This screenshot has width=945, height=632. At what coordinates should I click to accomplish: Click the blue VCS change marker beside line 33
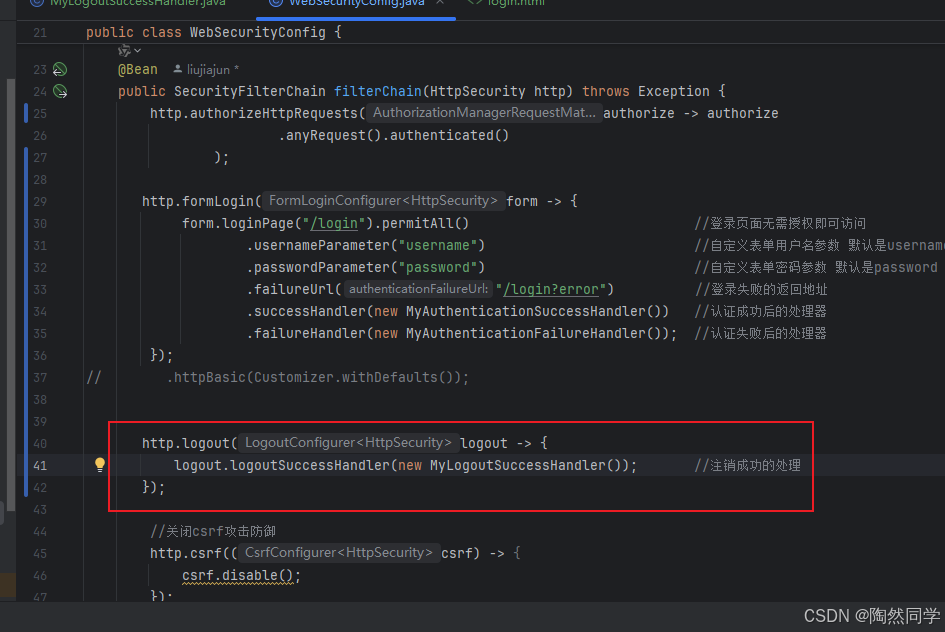28,289
